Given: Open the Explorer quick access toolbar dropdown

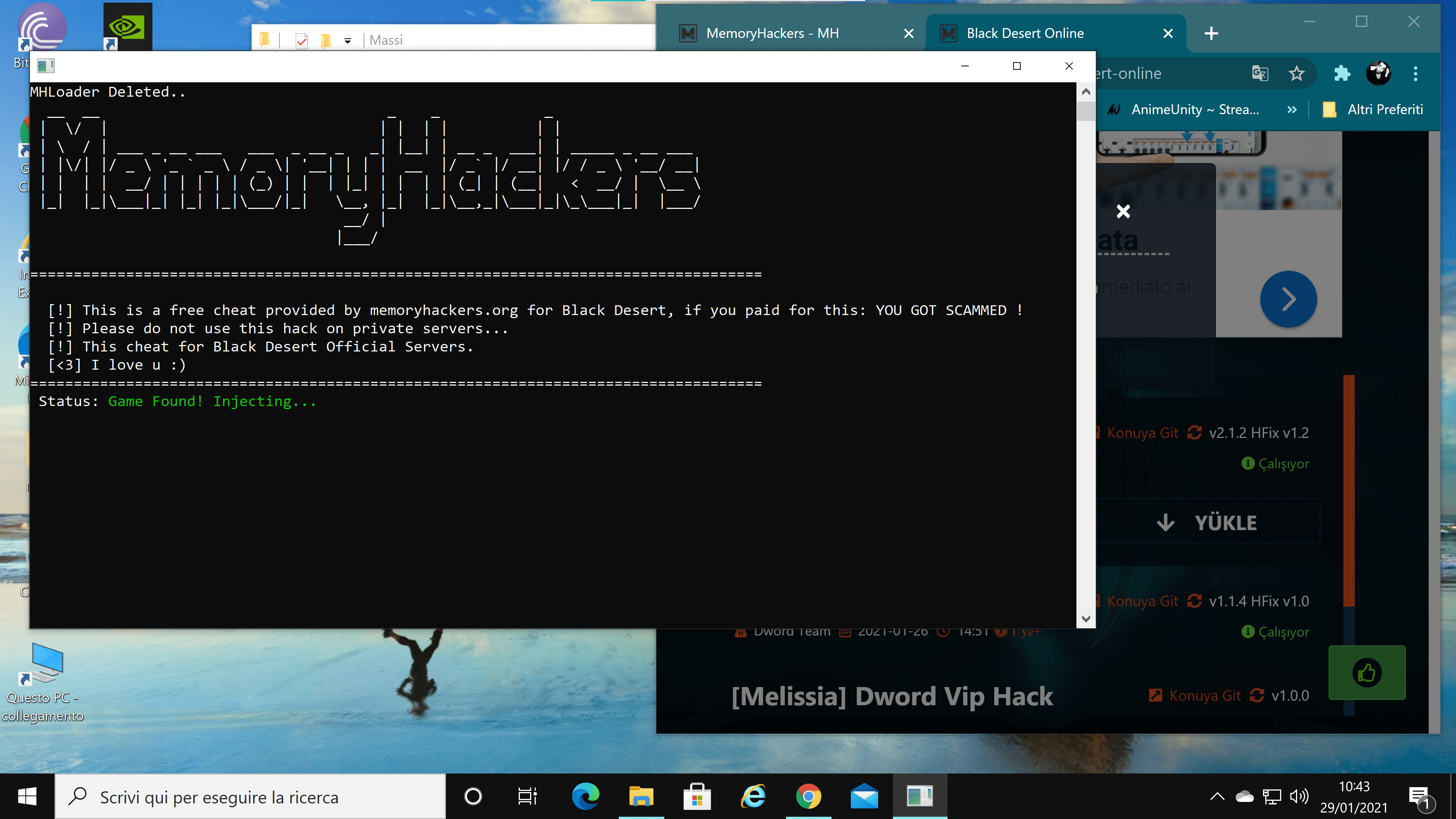Looking at the screenshot, I should [x=347, y=41].
